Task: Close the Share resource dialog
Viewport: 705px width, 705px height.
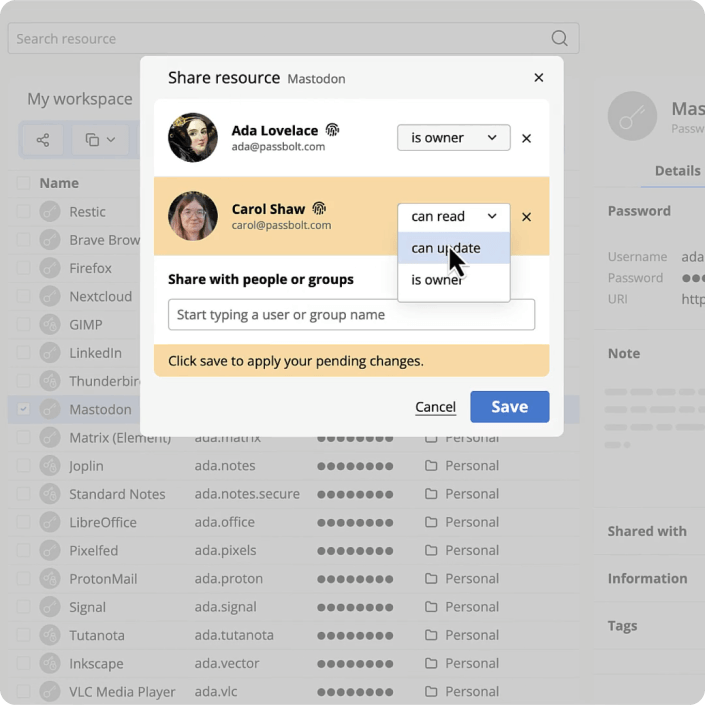Action: [539, 78]
